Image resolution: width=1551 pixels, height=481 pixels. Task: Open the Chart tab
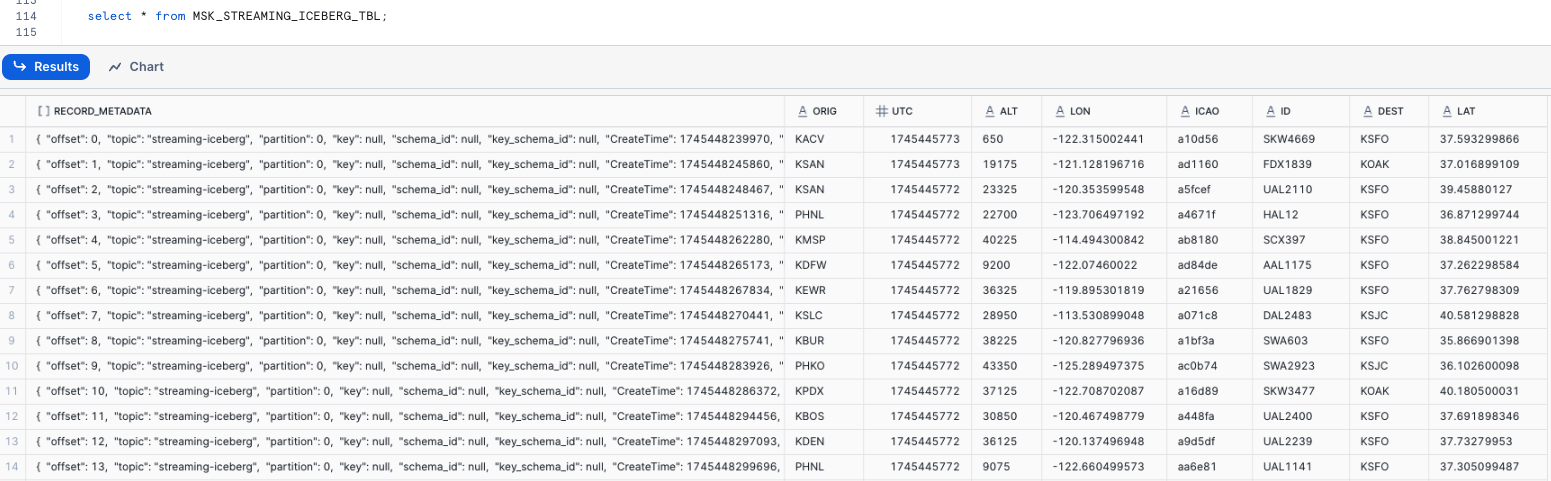(136, 67)
